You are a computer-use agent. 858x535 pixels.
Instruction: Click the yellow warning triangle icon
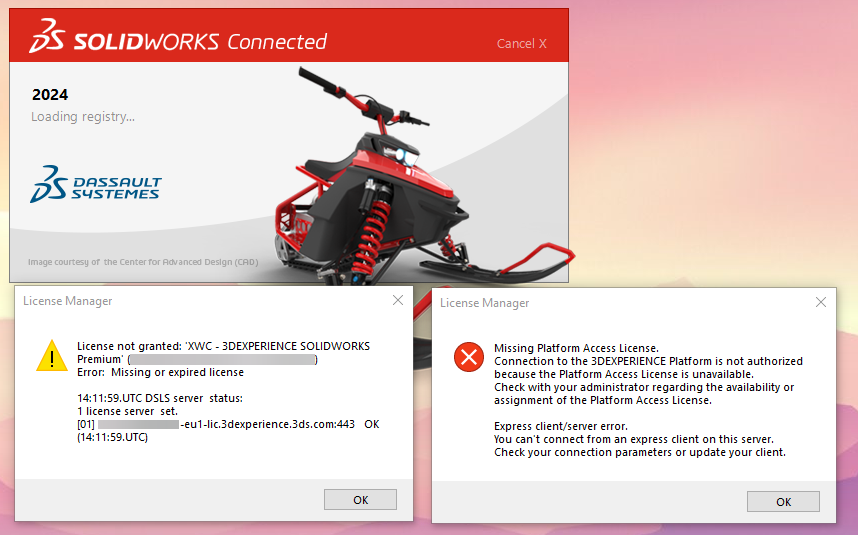click(x=52, y=356)
